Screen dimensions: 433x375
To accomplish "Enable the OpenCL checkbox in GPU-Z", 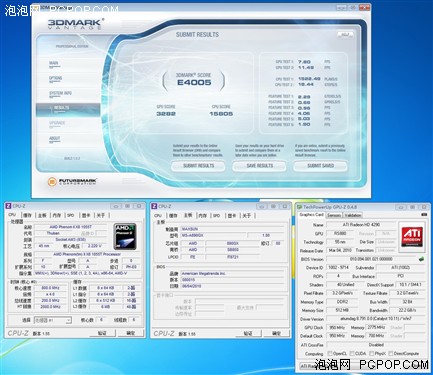I will (330, 354).
